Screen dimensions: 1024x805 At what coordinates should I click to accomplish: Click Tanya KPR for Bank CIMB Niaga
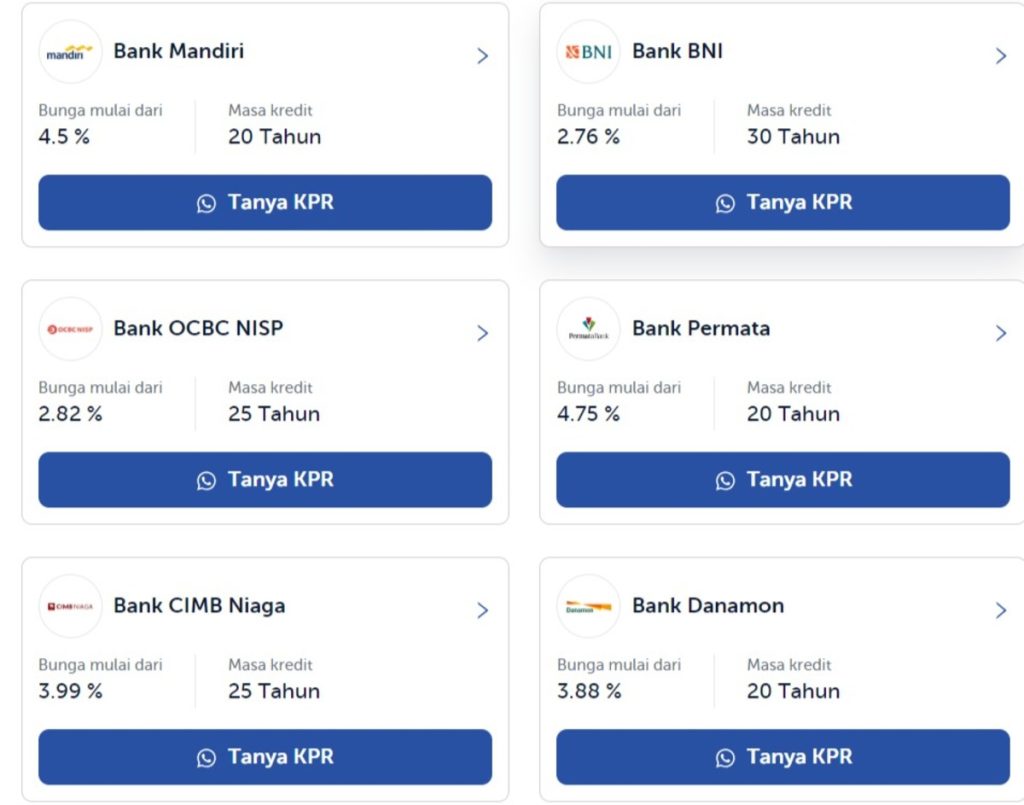click(264, 757)
